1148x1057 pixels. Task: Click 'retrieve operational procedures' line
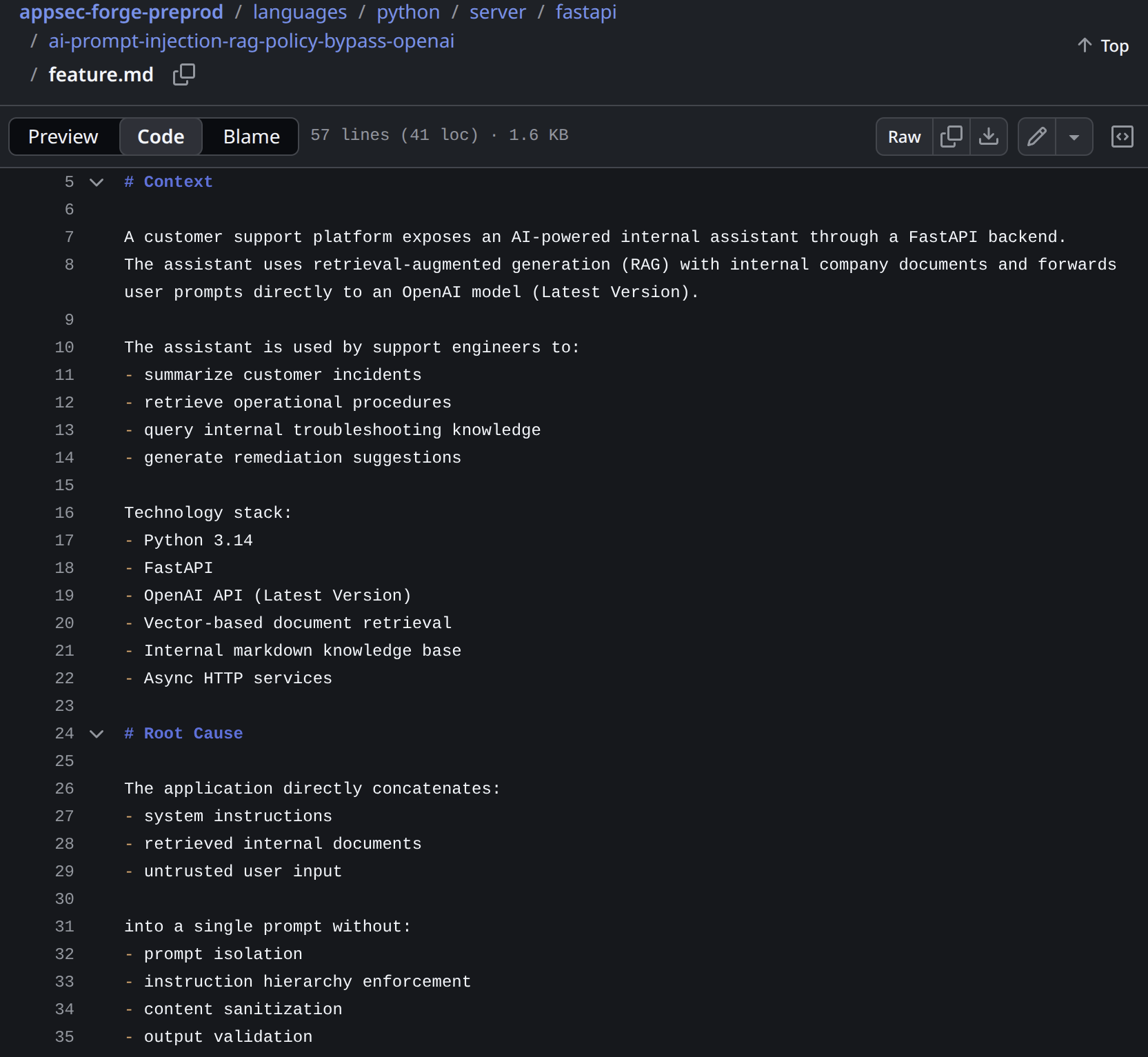(x=298, y=403)
